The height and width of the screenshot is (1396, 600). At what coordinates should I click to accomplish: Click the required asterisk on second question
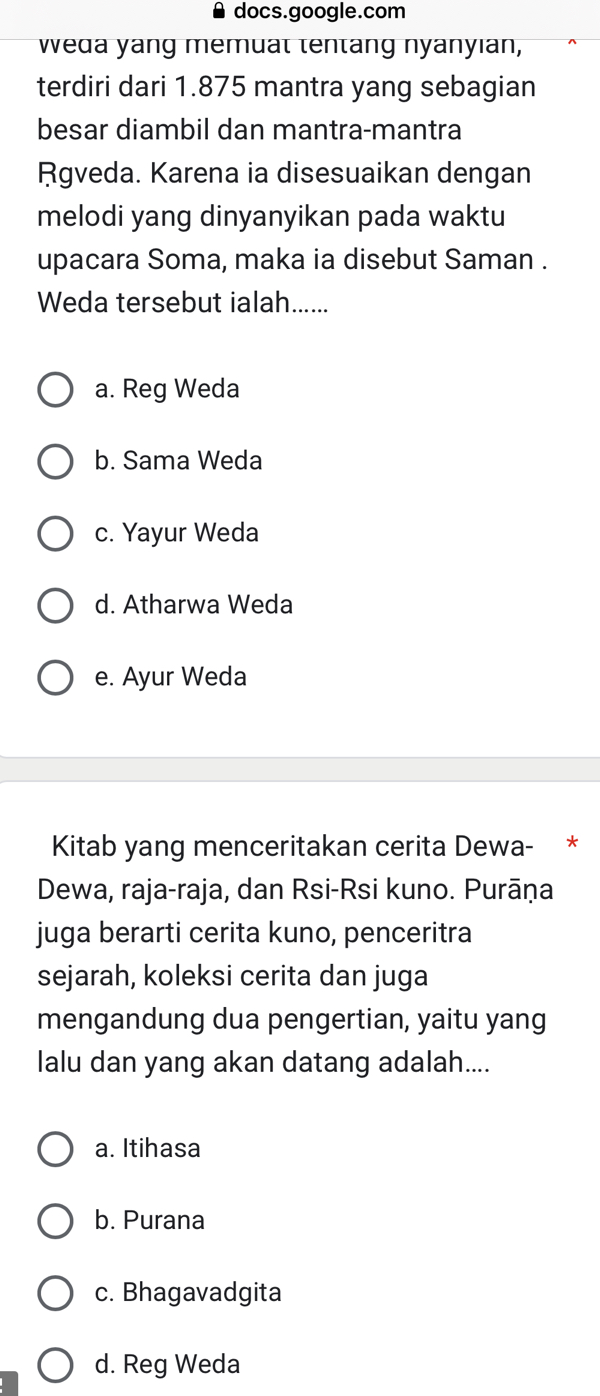pyautogui.click(x=572, y=843)
